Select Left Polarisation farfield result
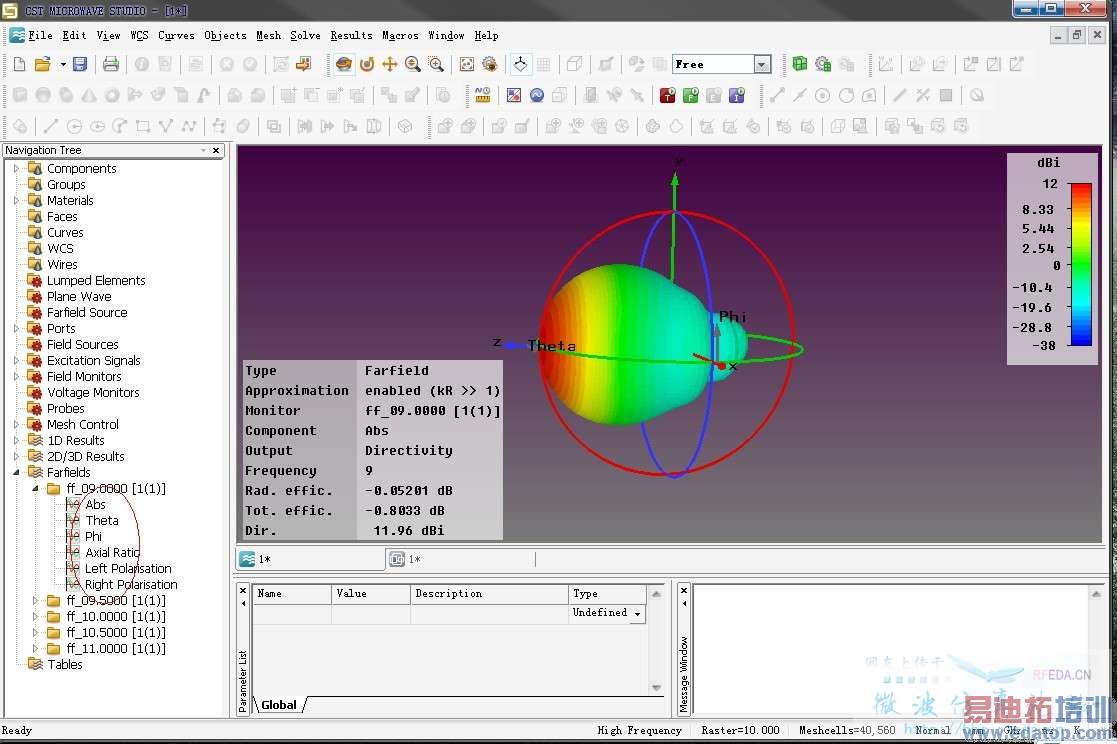Image resolution: width=1117 pixels, height=744 pixels. click(x=128, y=569)
